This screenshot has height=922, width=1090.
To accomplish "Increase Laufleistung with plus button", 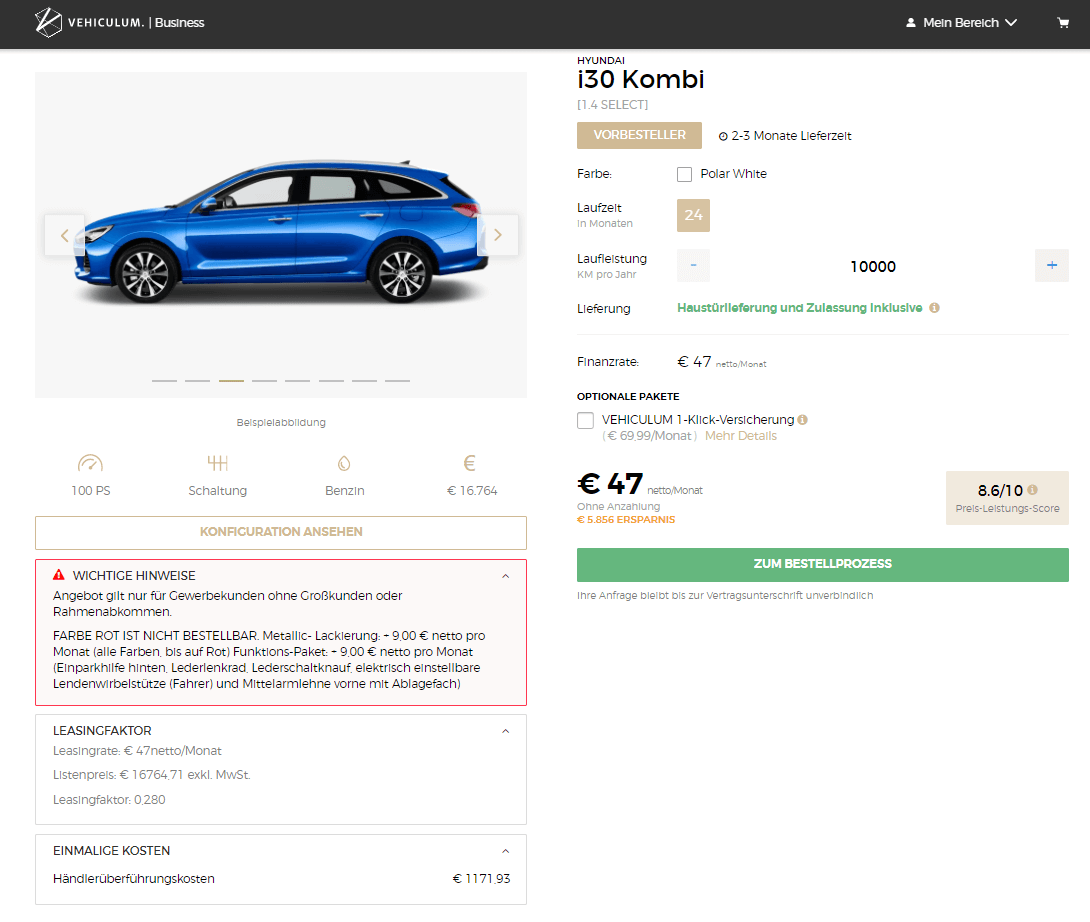I will pyautogui.click(x=1052, y=266).
